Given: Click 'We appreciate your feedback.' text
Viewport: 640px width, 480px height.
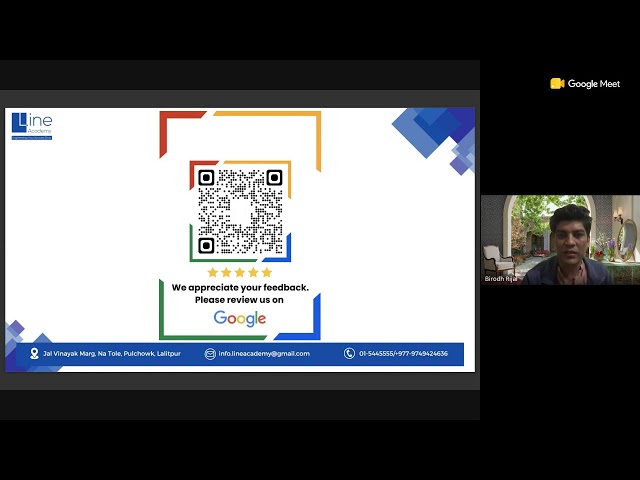Looking at the screenshot, I should [240, 288].
